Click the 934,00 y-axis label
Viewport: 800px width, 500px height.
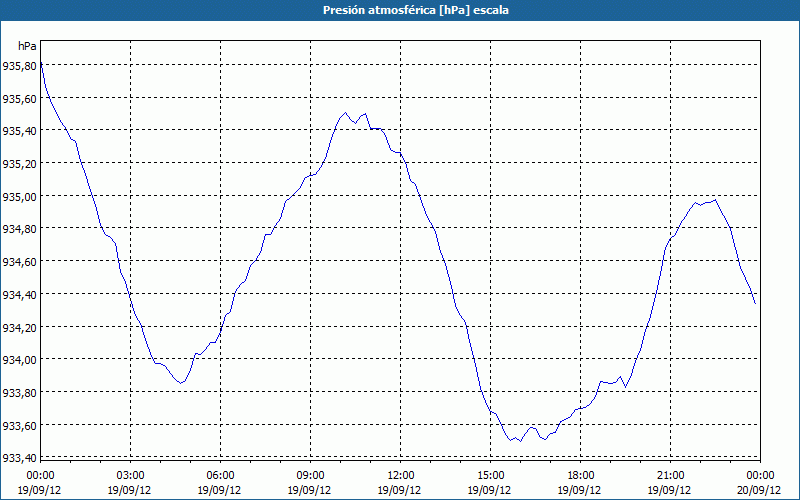point(19,360)
